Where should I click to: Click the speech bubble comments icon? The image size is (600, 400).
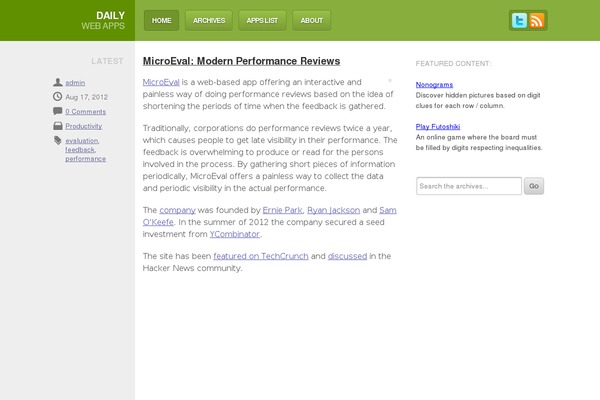point(57,111)
